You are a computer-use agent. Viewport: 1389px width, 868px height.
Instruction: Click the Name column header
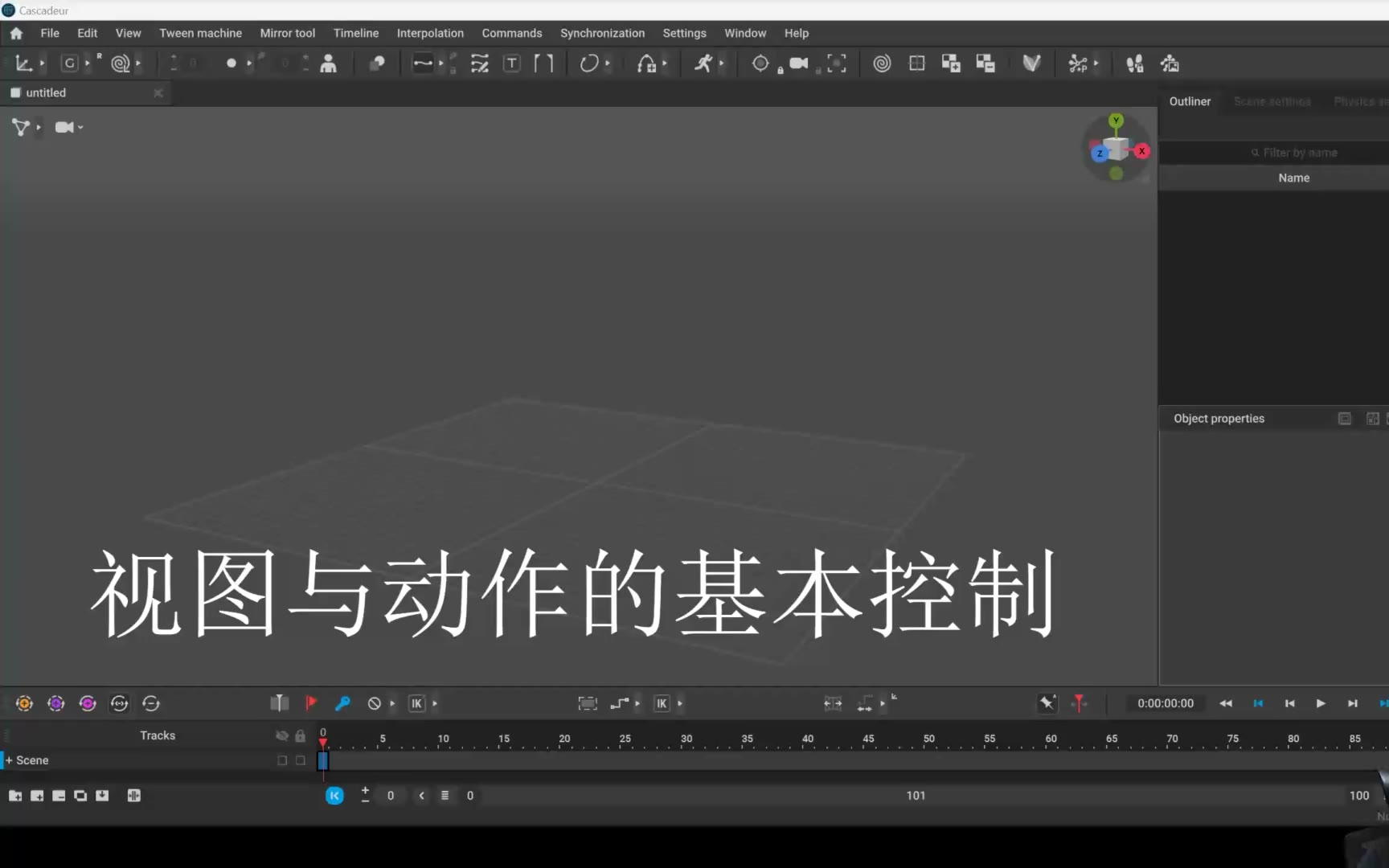[1293, 178]
